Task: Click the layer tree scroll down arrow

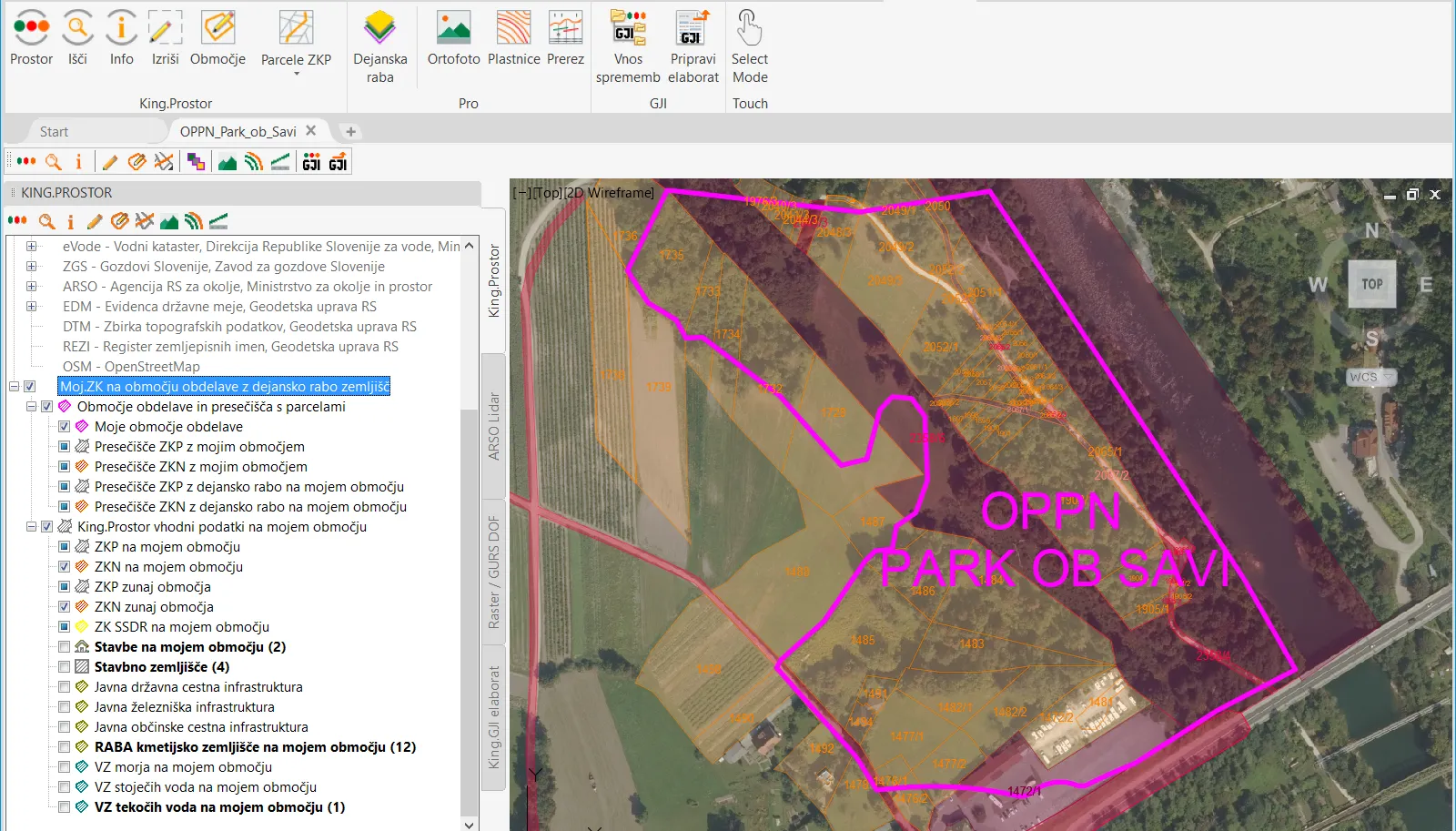Action: click(470, 825)
